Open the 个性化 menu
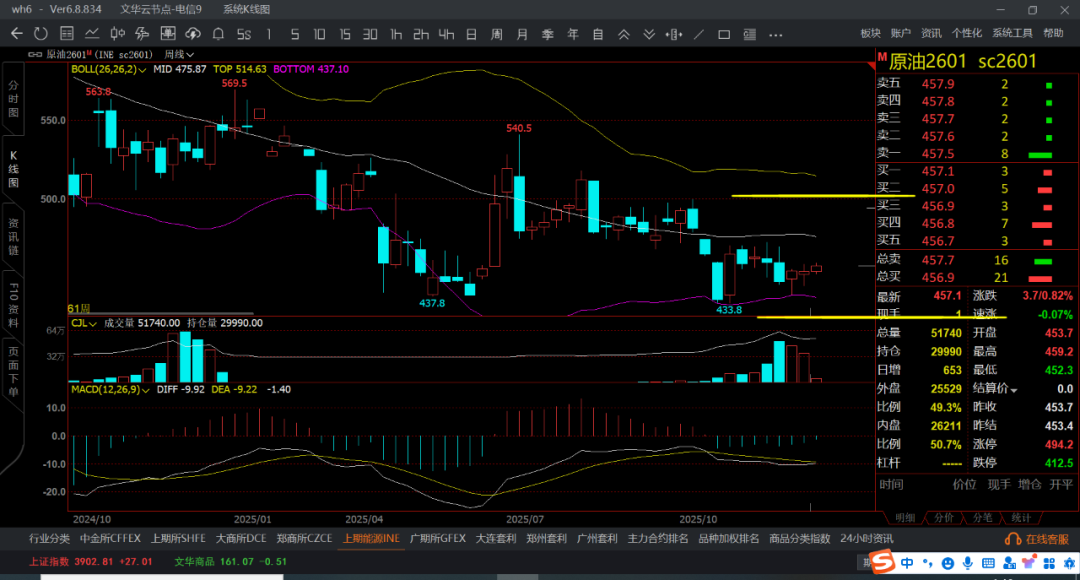The image size is (1080, 580). pos(967,33)
